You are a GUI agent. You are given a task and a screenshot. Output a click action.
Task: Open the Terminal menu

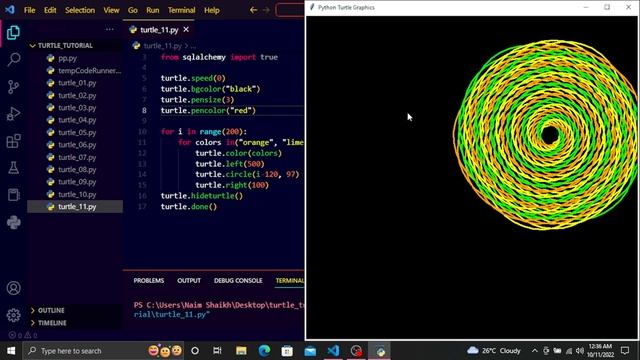pyautogui.click(x=182, y=10)
